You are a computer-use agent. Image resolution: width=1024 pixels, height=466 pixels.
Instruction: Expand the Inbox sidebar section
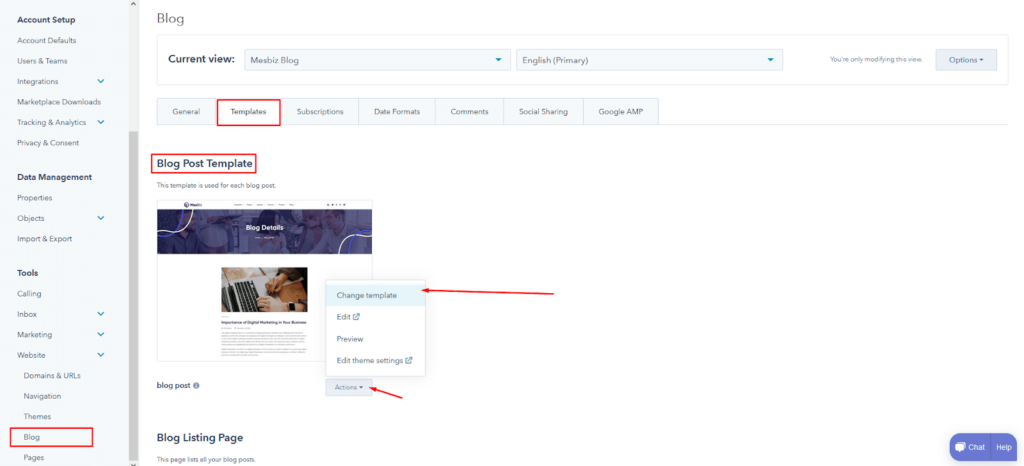coord(101,314)
